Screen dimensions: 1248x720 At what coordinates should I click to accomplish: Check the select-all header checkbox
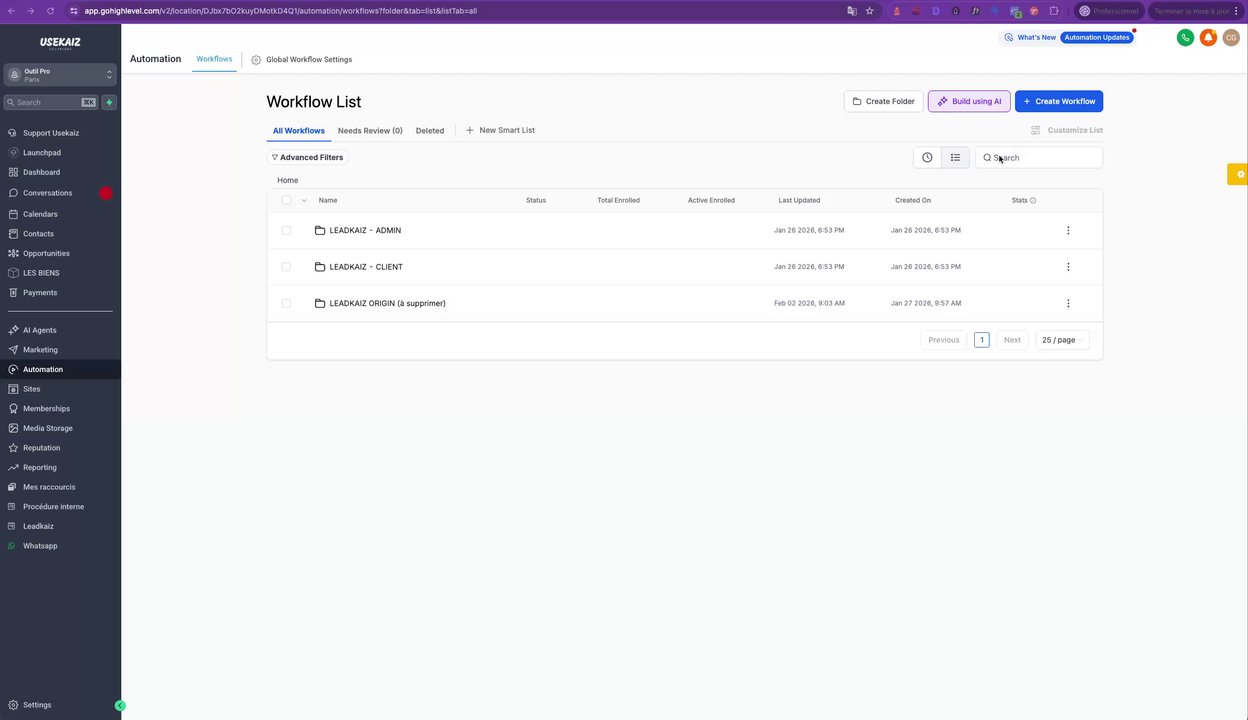tap(286, 200)
